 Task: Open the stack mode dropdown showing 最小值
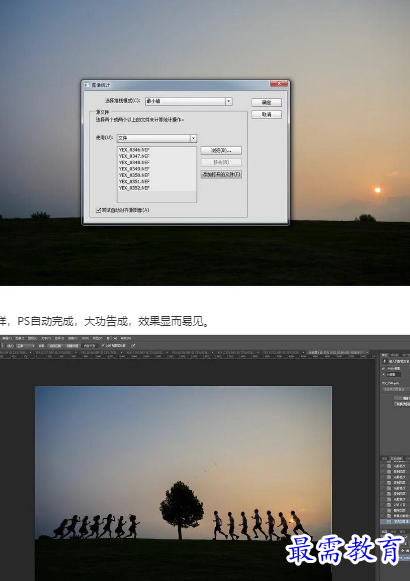tap(189, 101)
